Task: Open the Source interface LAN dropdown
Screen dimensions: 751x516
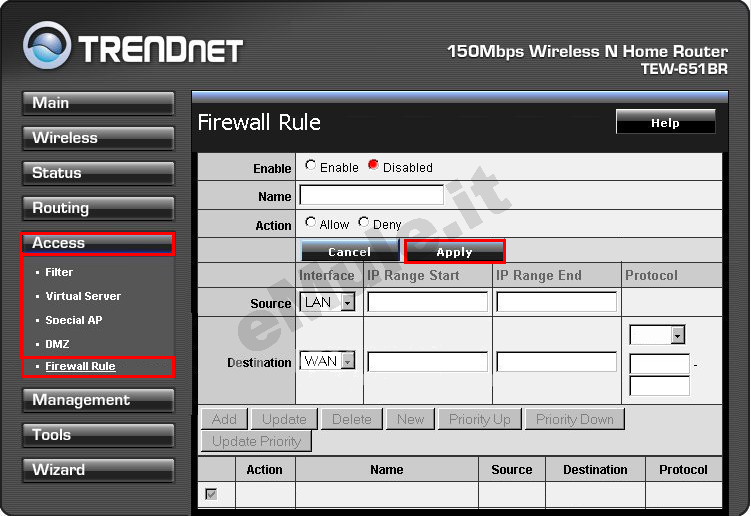Action: click(x=327, y=302)
